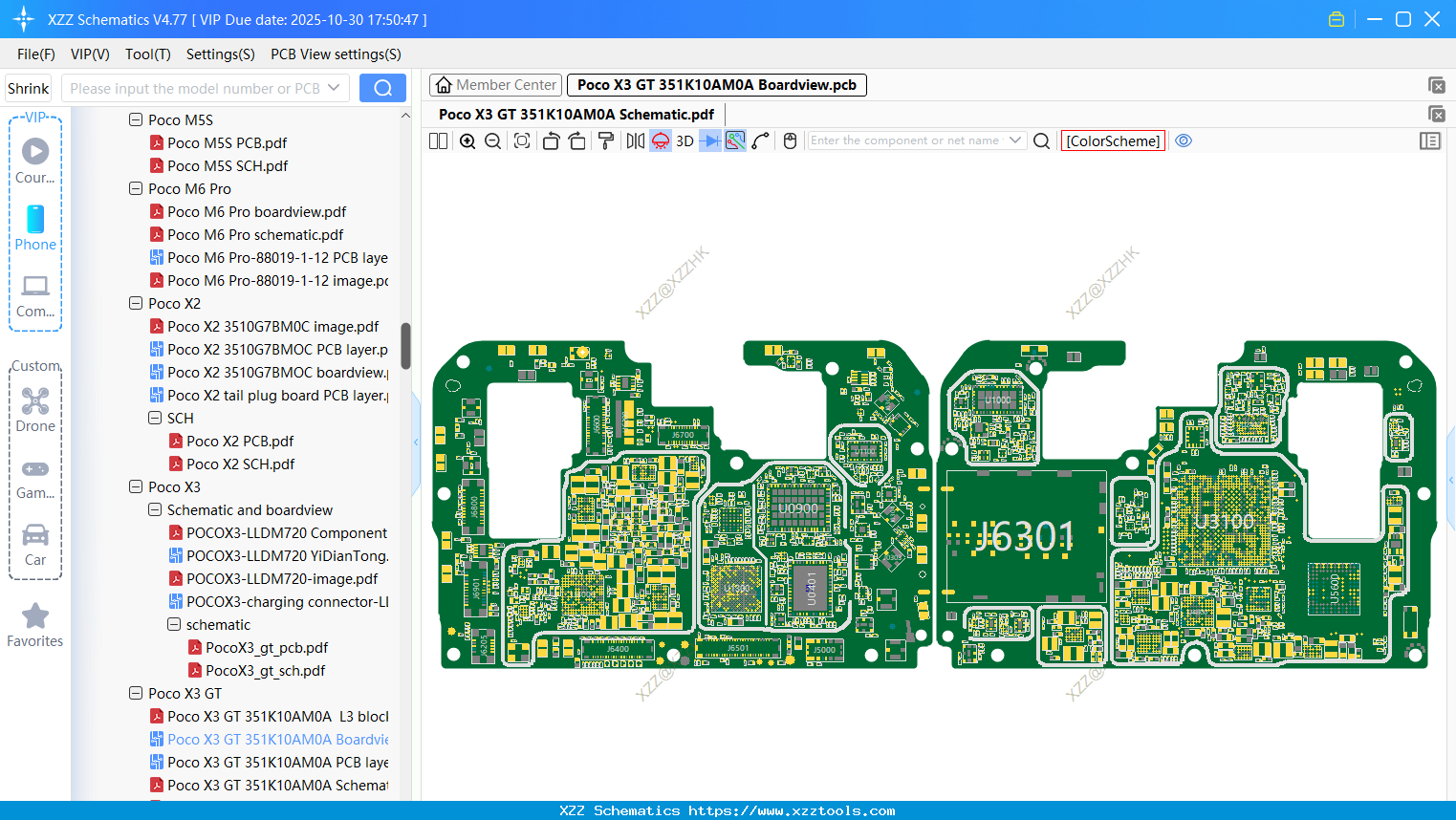1456x820 pixels.
Task: Toggle the diode direction tool
Action: coord(710,140)
